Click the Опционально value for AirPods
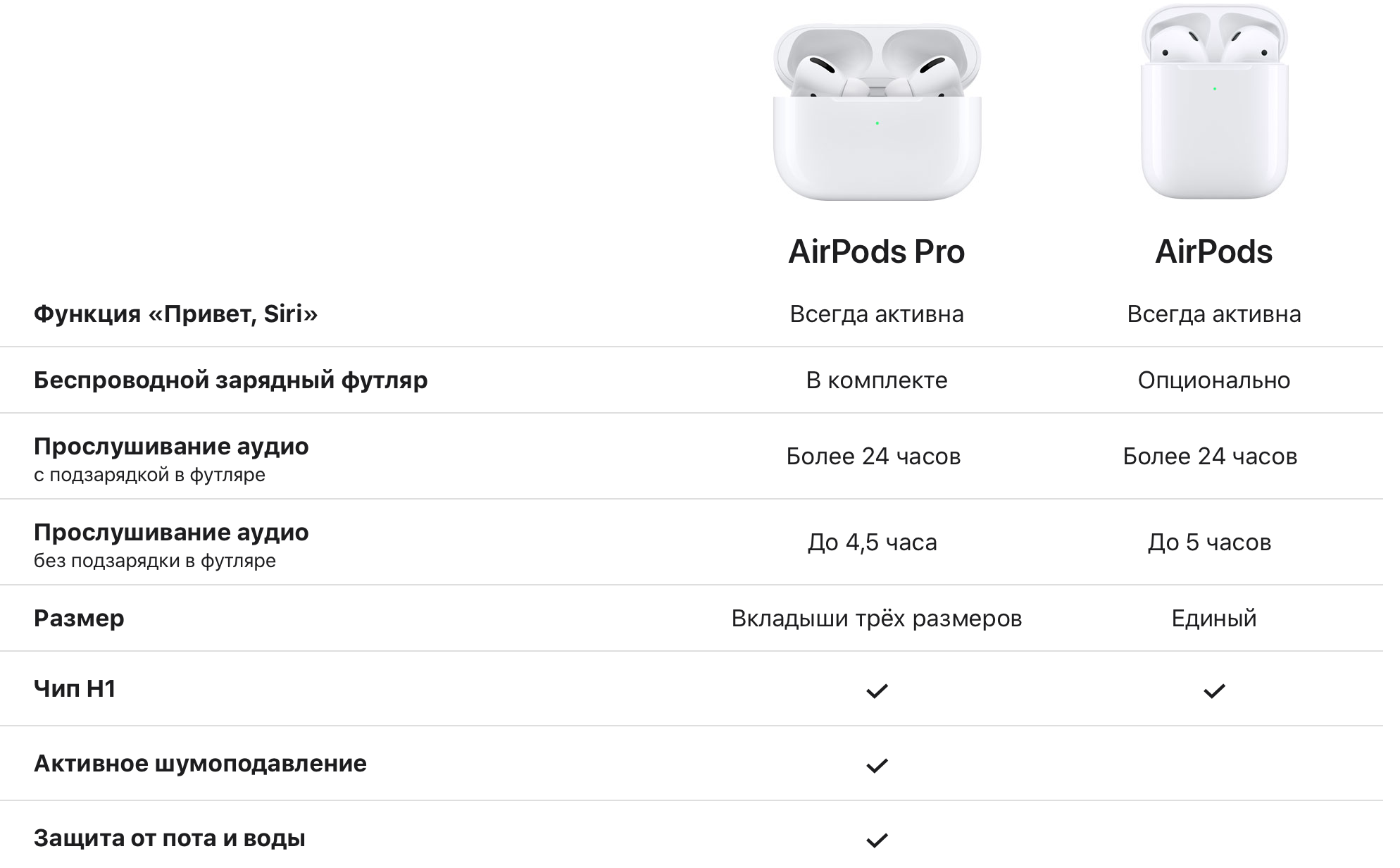Viewport: 1400px width, 868px height. click(x=1214, y=380)
